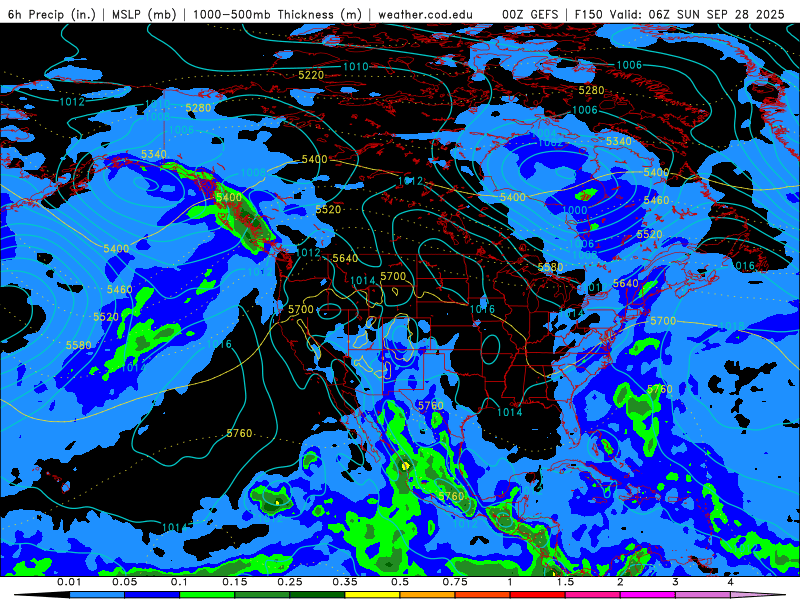800x600 pixels.
Task: Click the '6h Precip (in.)' header text
Action: click(52, 14)
